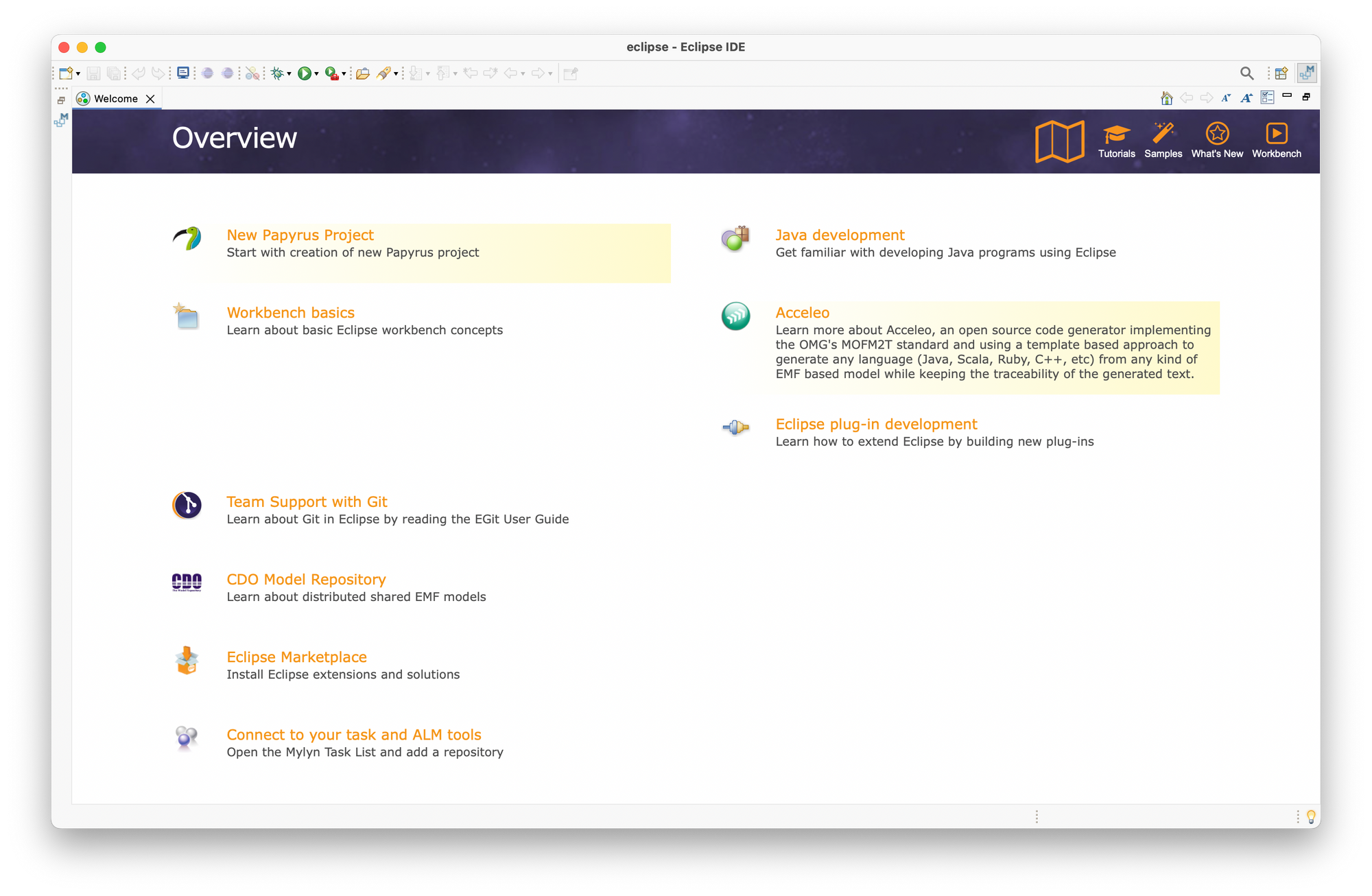The height and width of the screenshot is (896, 1372).
Task: Click the Papyrus icon in left trim
Action: [x=61, y=120]
